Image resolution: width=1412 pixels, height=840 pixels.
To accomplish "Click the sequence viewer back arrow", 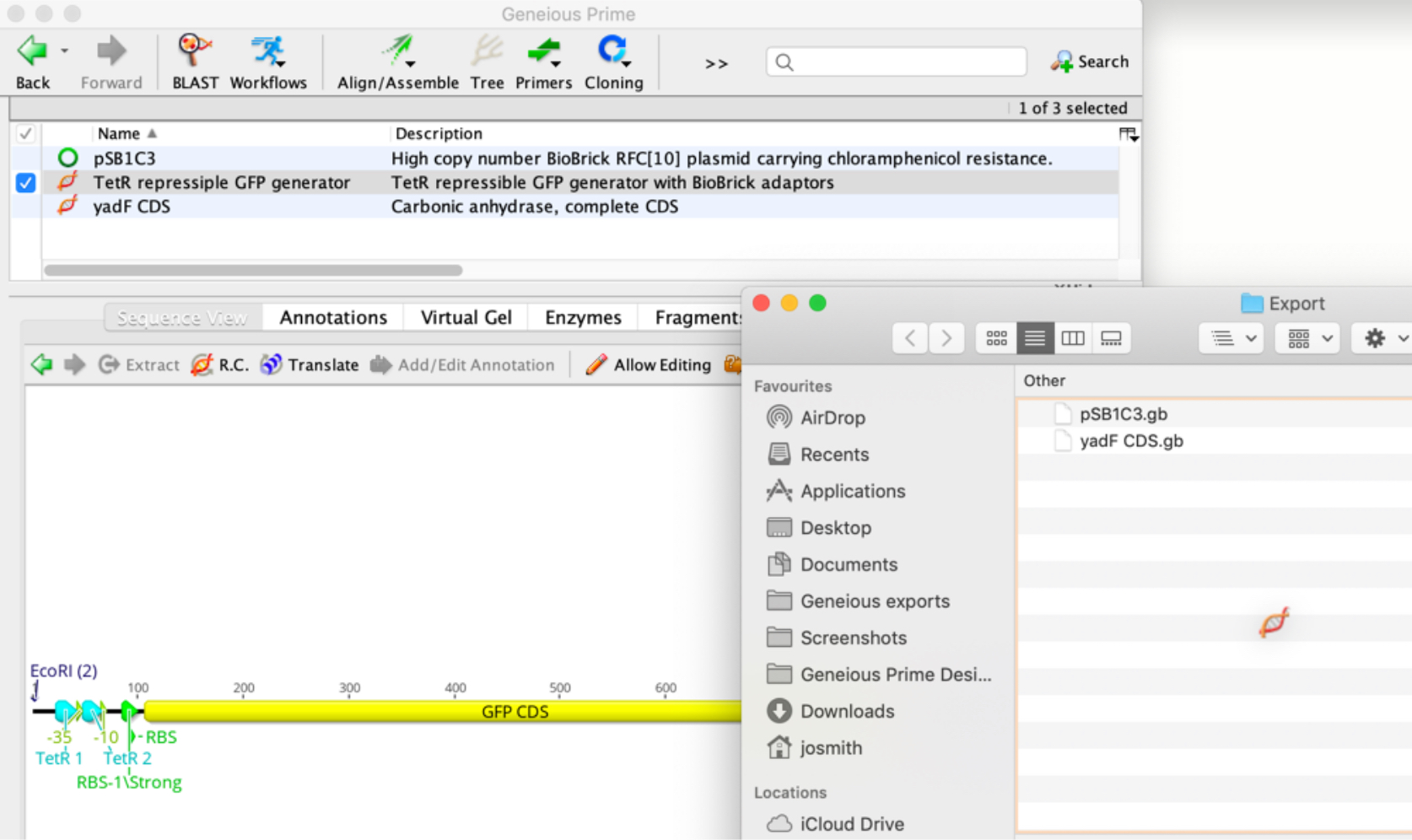I will [41, 364].
